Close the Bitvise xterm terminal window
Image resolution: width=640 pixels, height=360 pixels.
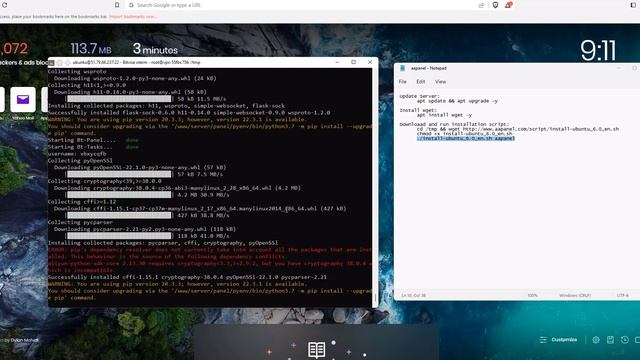(x=370, y=62)
